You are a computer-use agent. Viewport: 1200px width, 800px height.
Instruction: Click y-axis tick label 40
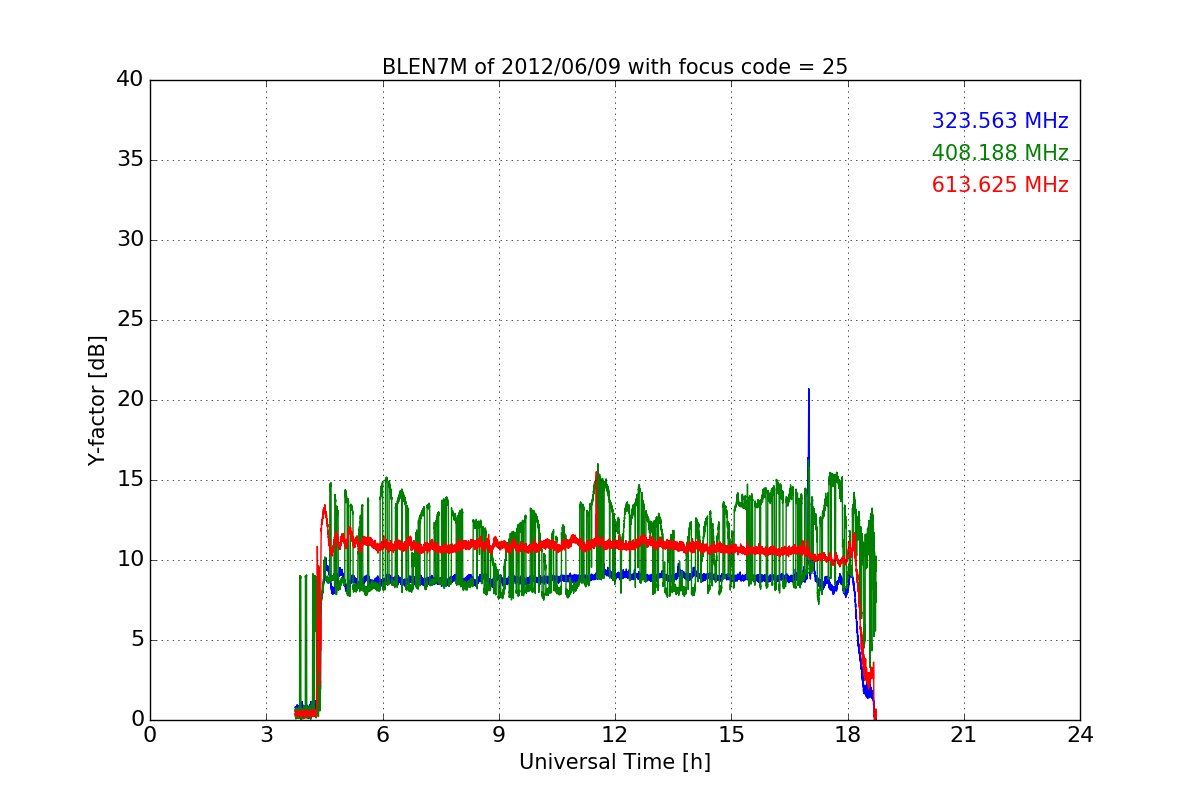coord(130,80)
